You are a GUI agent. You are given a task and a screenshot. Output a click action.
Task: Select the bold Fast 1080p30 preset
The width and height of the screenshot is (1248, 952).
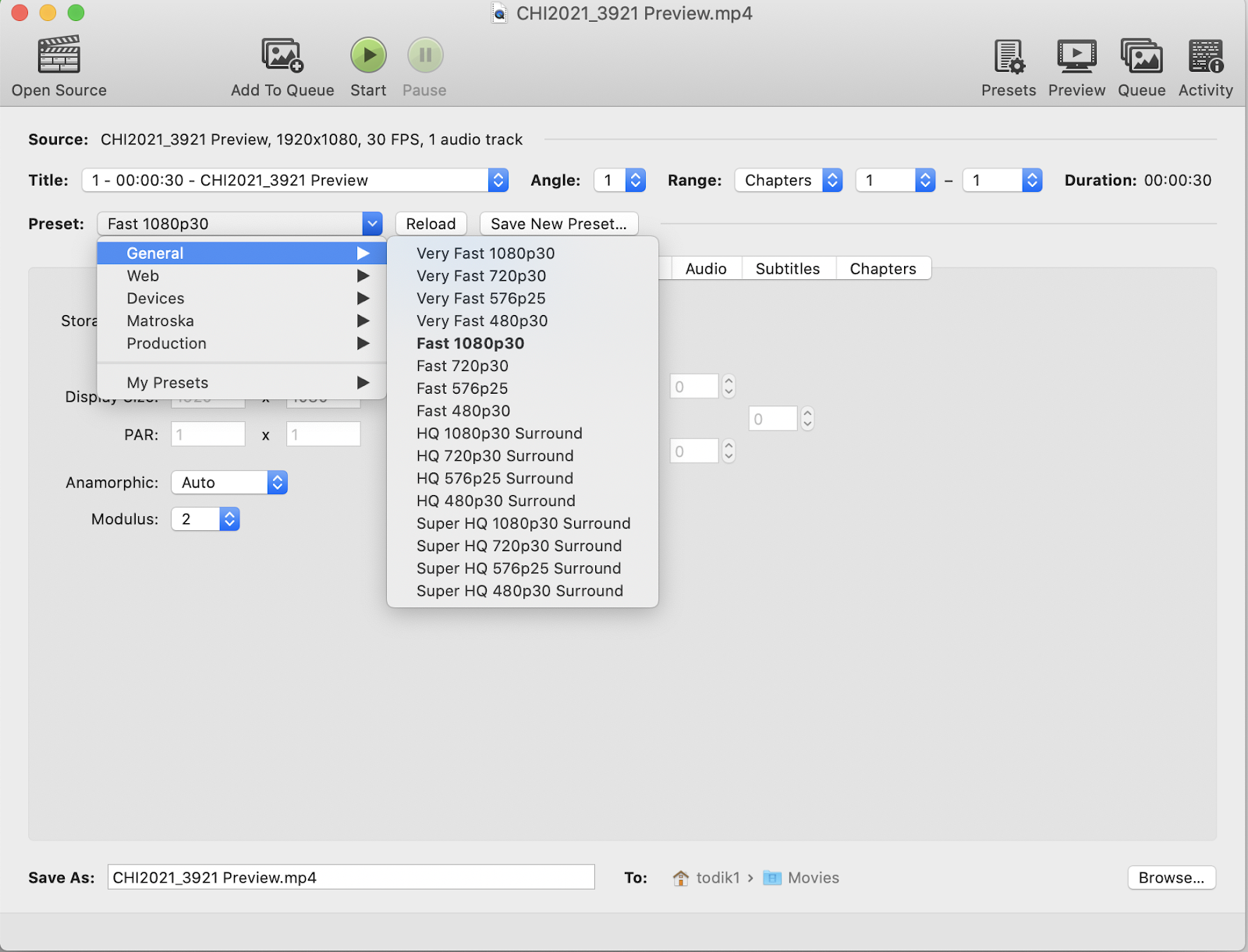(523, 344)
